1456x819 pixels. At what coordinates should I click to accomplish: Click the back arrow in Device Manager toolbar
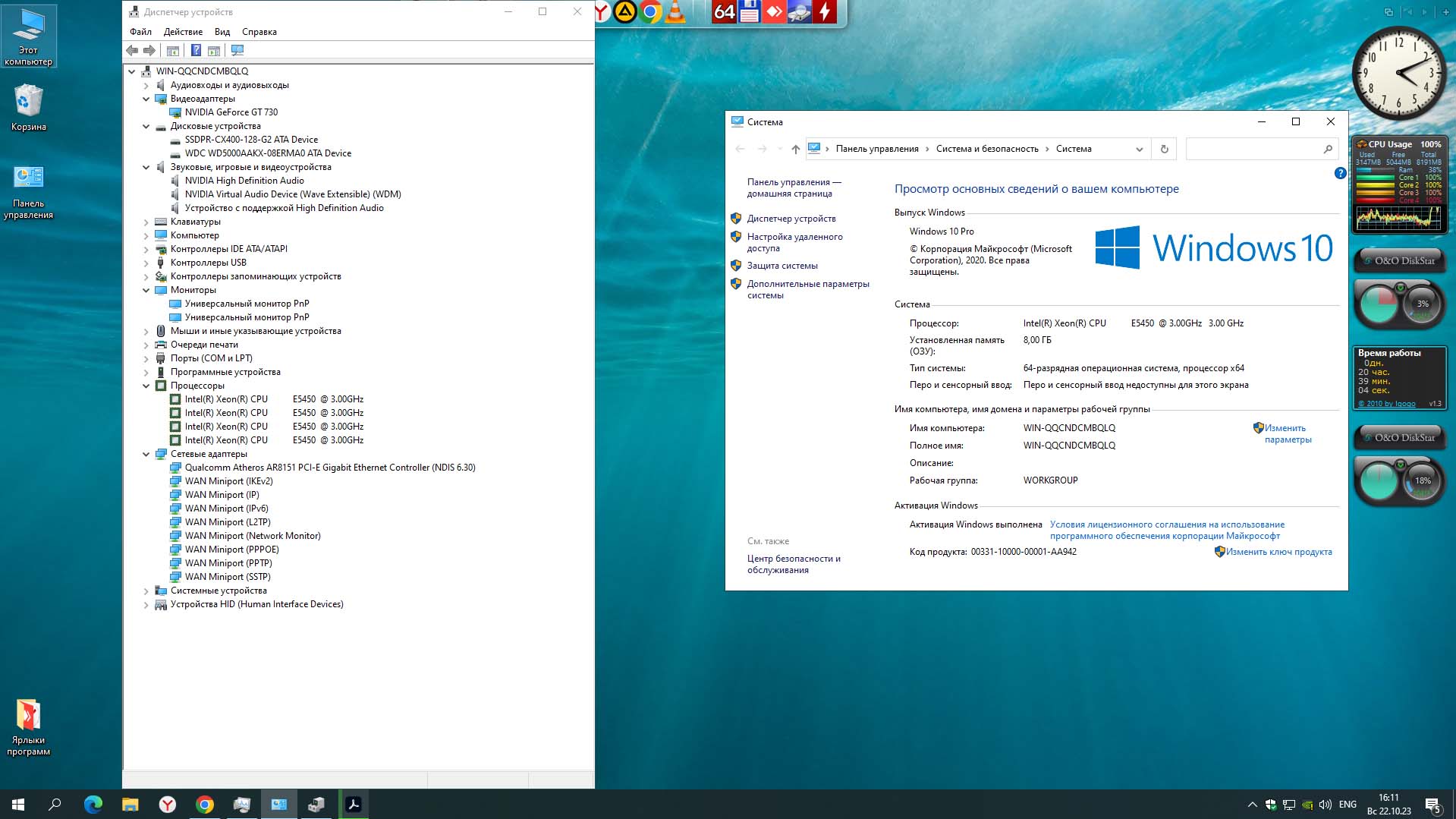tap(132, 50)
